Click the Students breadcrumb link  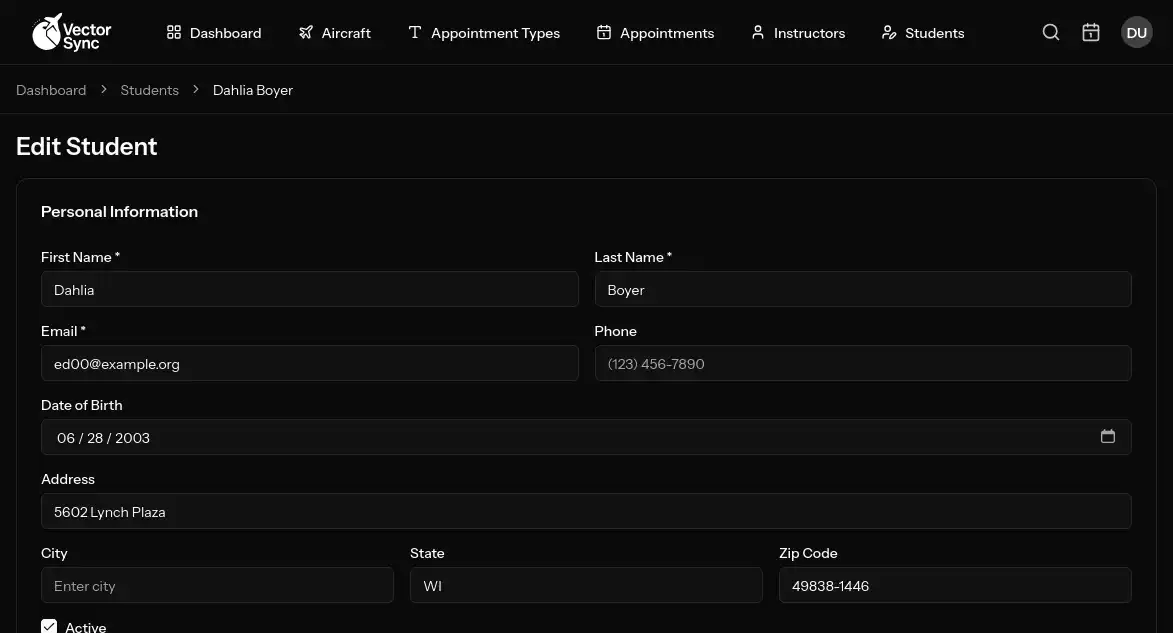149,90
